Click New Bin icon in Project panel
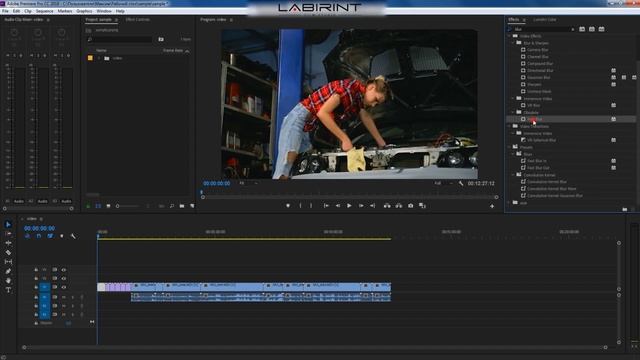Image resolution: width=640 pixels, height=360 pixels. [x=182, y=206]
